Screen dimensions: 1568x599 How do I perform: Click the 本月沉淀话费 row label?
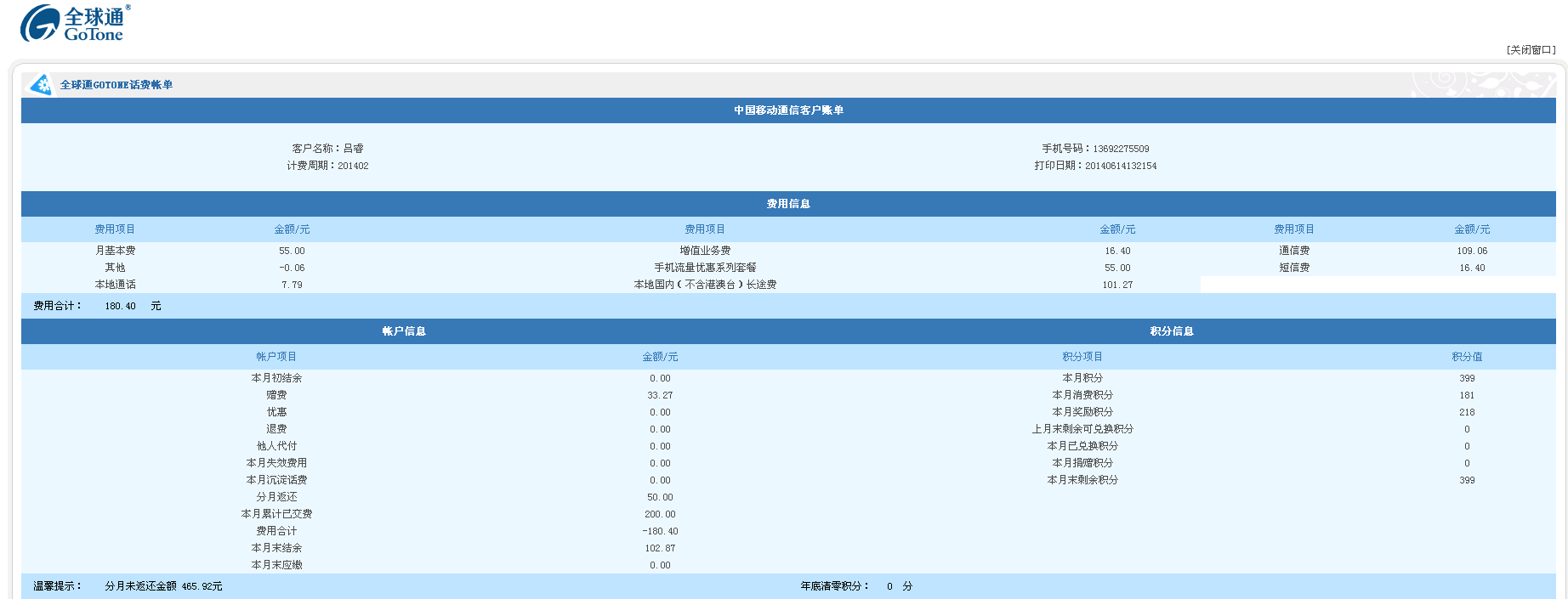pos(276,480)
